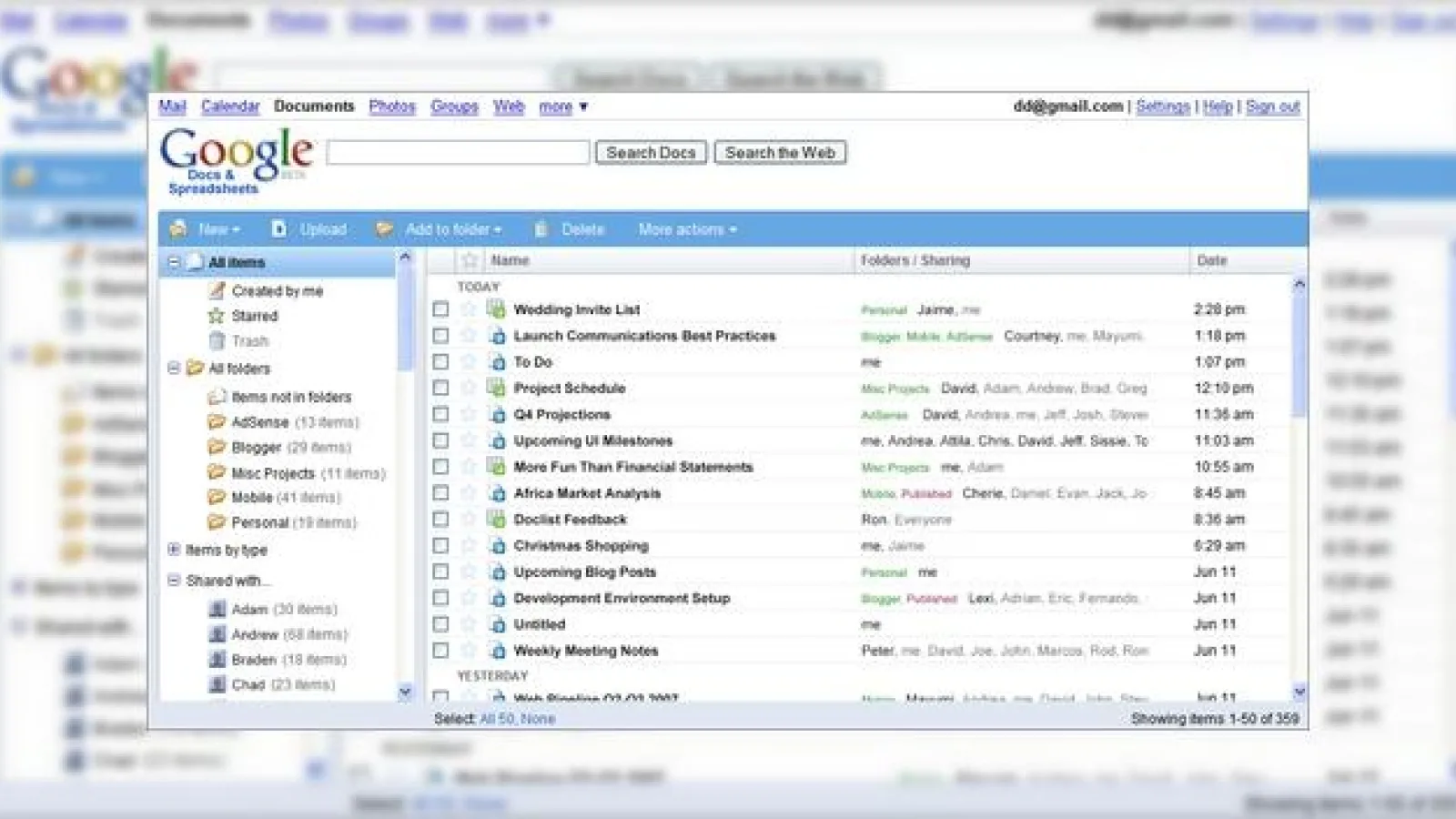This screenshot has height=819, width=1456.
Task: Click document icon for Upcoming UI Milestones
Action: (x=497, y=440)
